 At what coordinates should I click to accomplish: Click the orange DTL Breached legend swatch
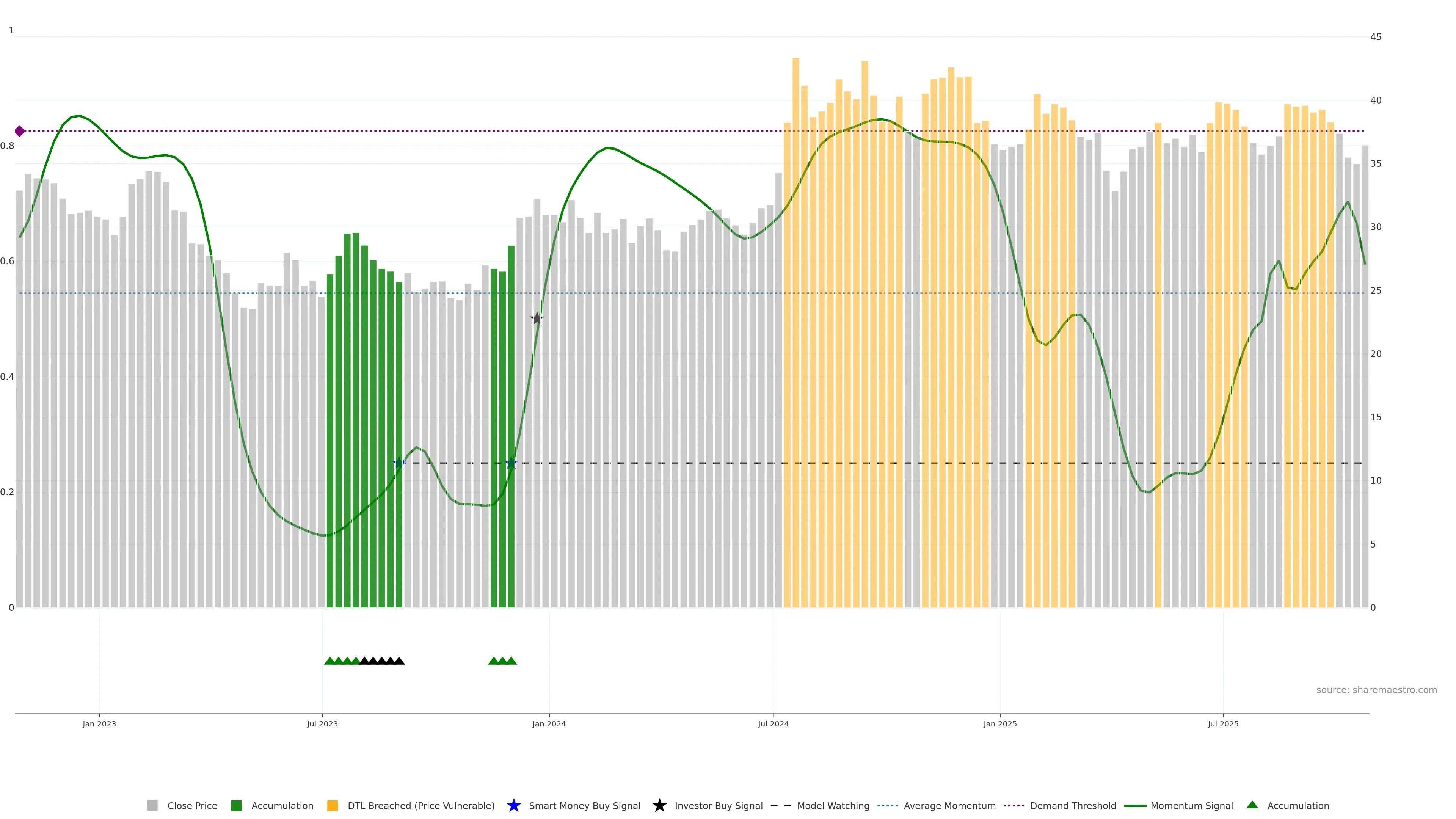click(x=333, y=806)
